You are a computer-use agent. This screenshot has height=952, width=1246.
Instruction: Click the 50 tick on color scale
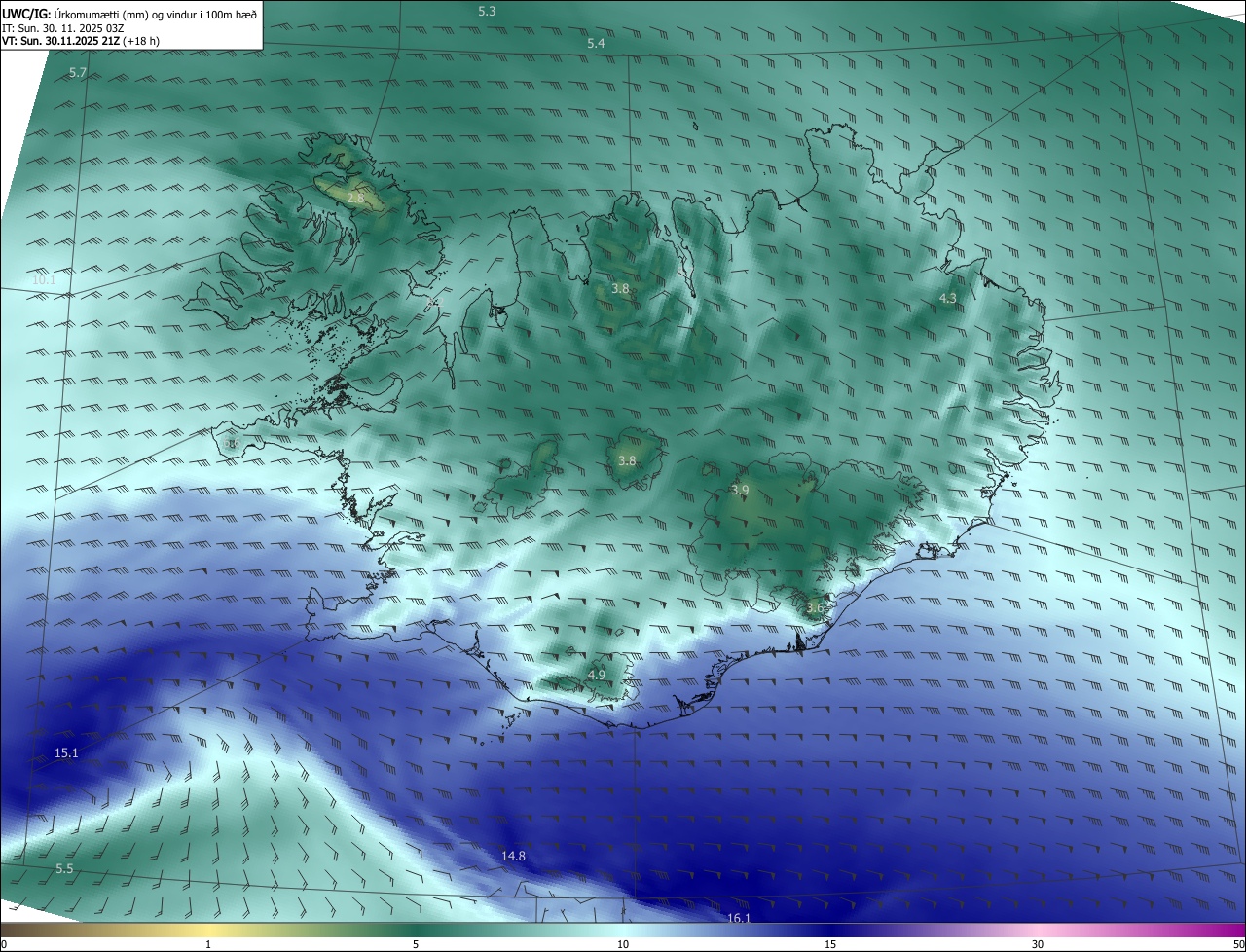tap(1238, 944)
